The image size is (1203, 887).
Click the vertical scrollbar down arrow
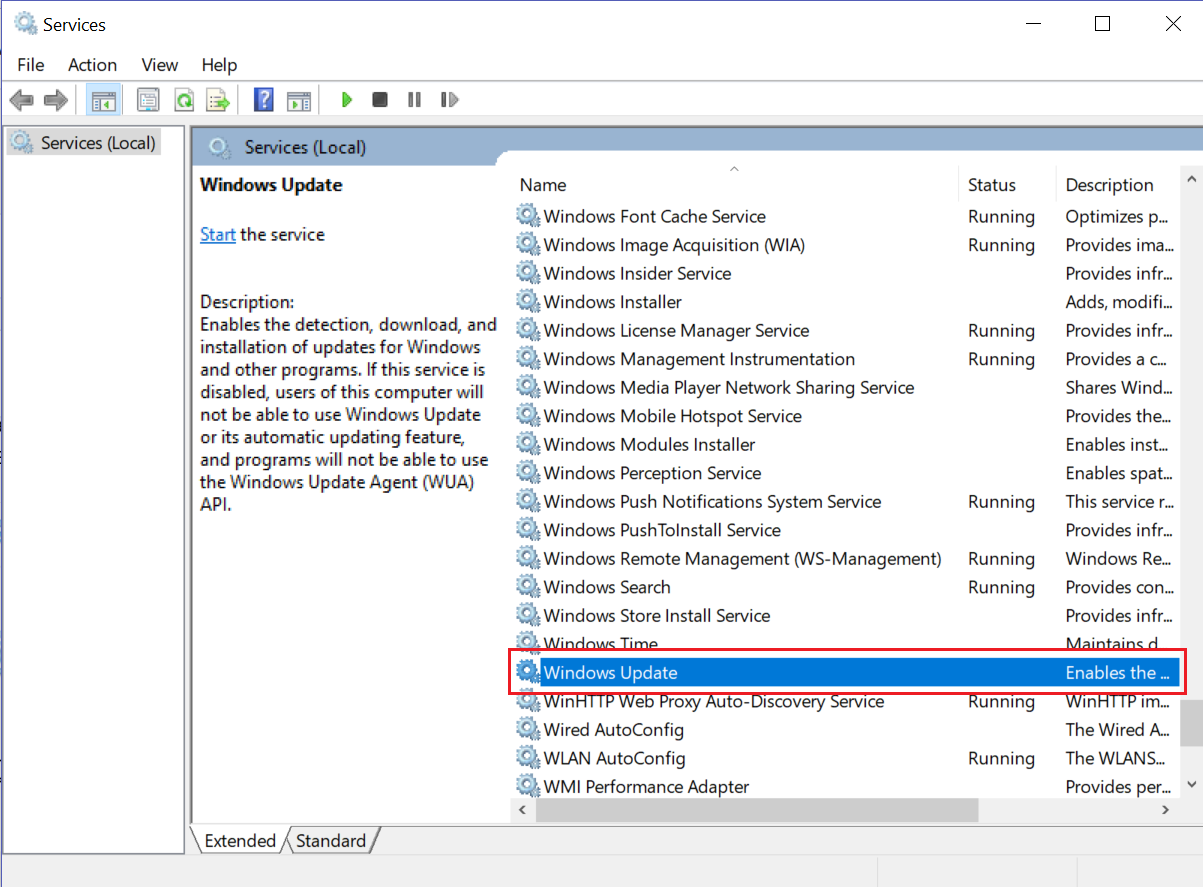[1191, 785]
